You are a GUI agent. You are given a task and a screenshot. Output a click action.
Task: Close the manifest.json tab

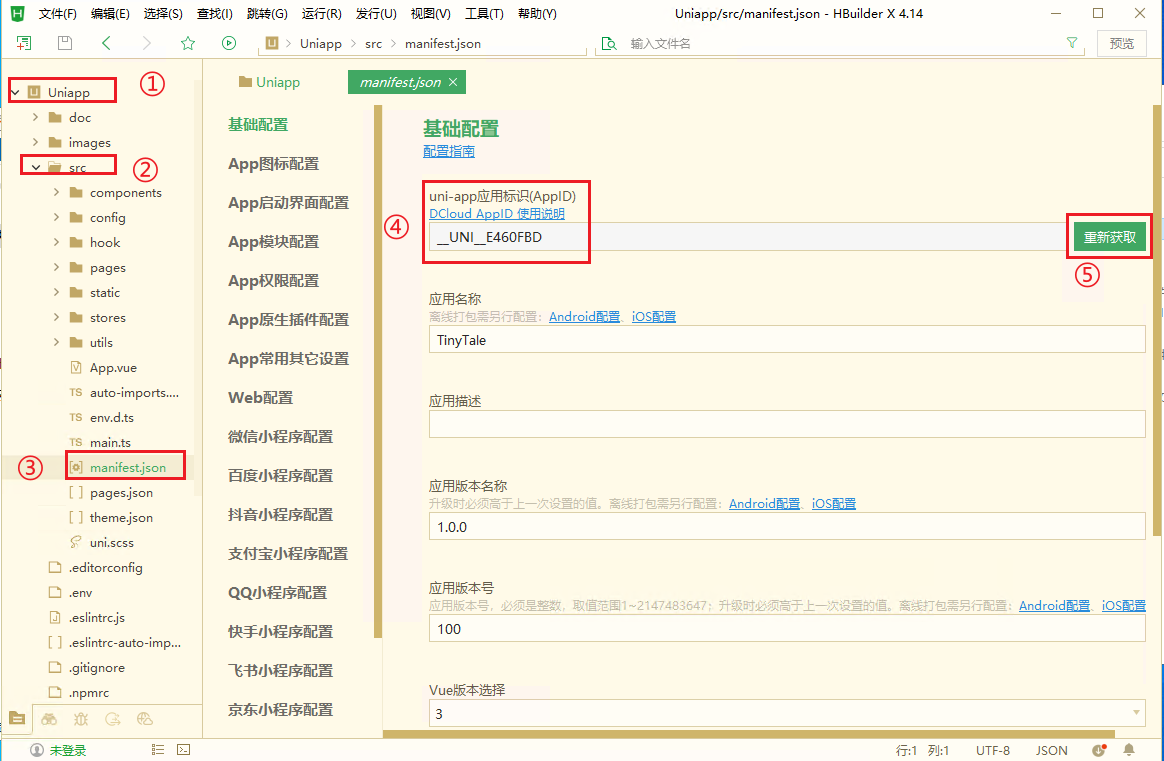tap(453, 82)
